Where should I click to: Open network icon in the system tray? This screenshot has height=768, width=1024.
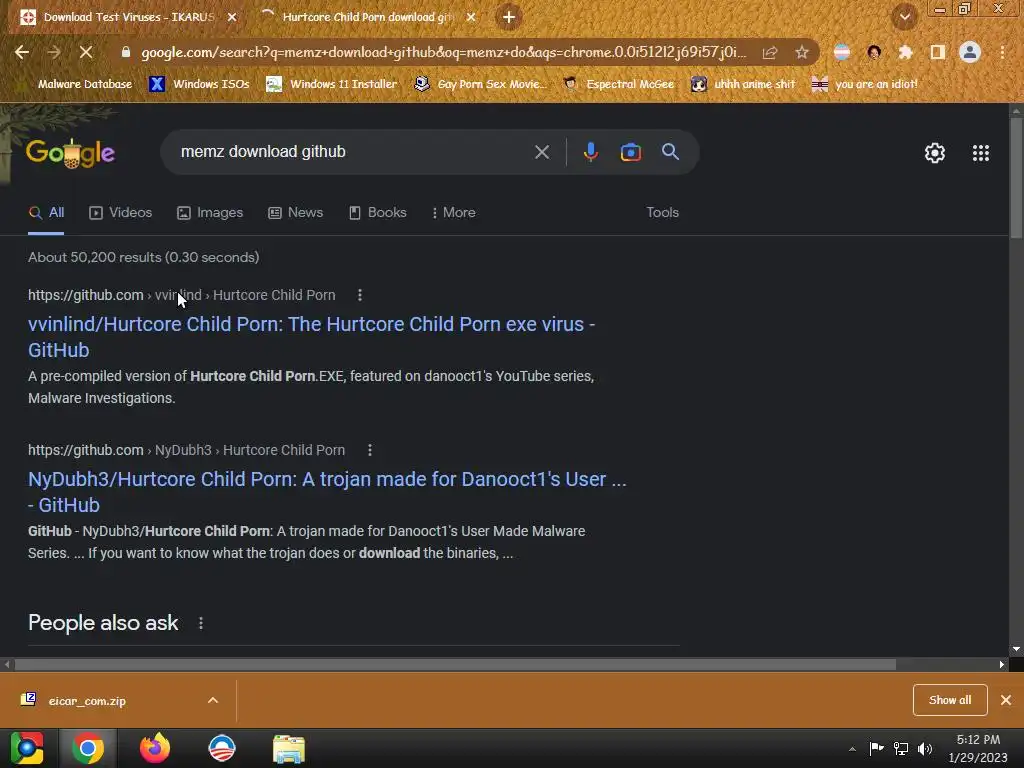(x=901, y=748)
